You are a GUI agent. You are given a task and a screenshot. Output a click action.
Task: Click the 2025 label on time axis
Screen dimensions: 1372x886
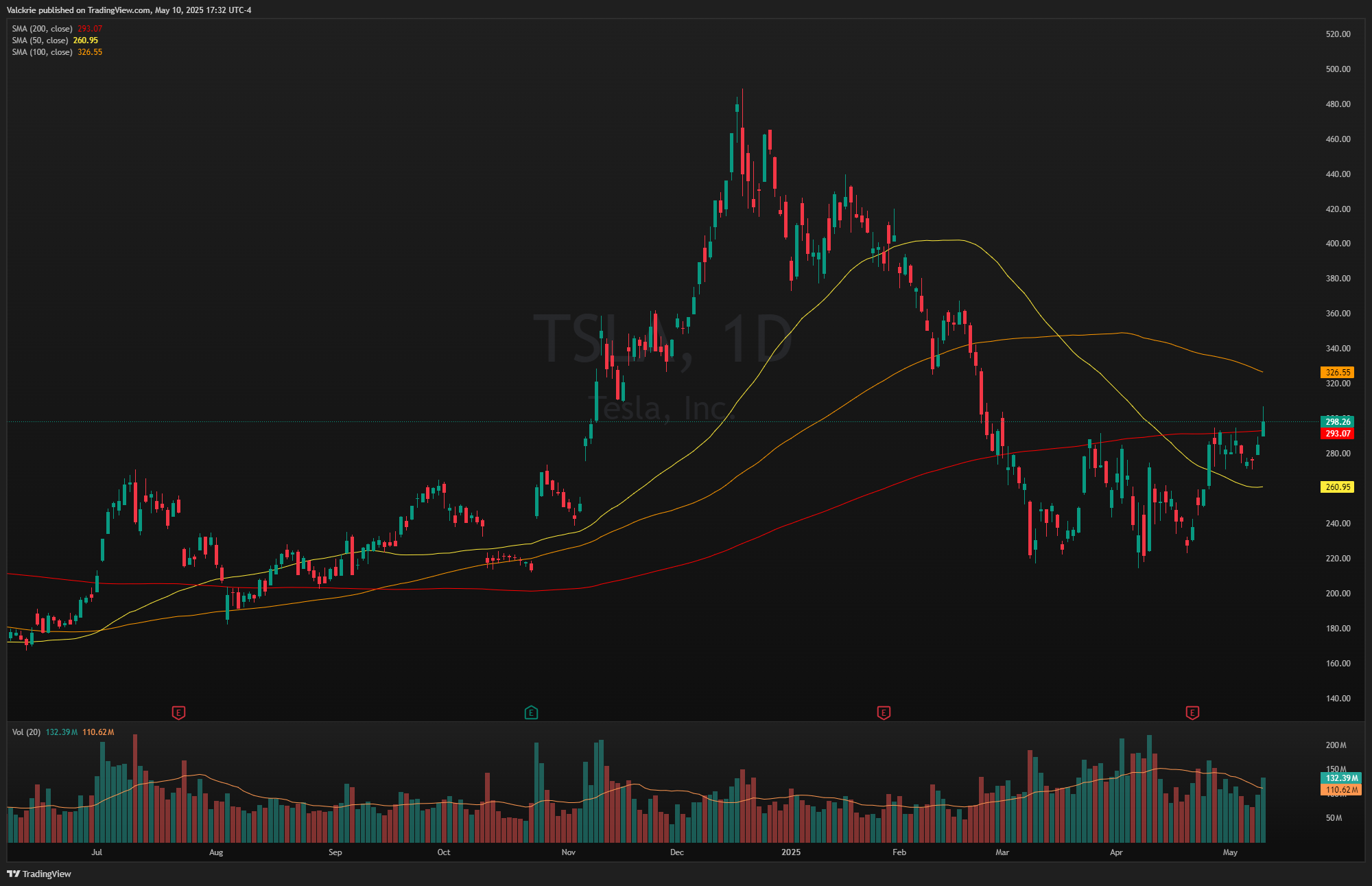click(791, 852)
